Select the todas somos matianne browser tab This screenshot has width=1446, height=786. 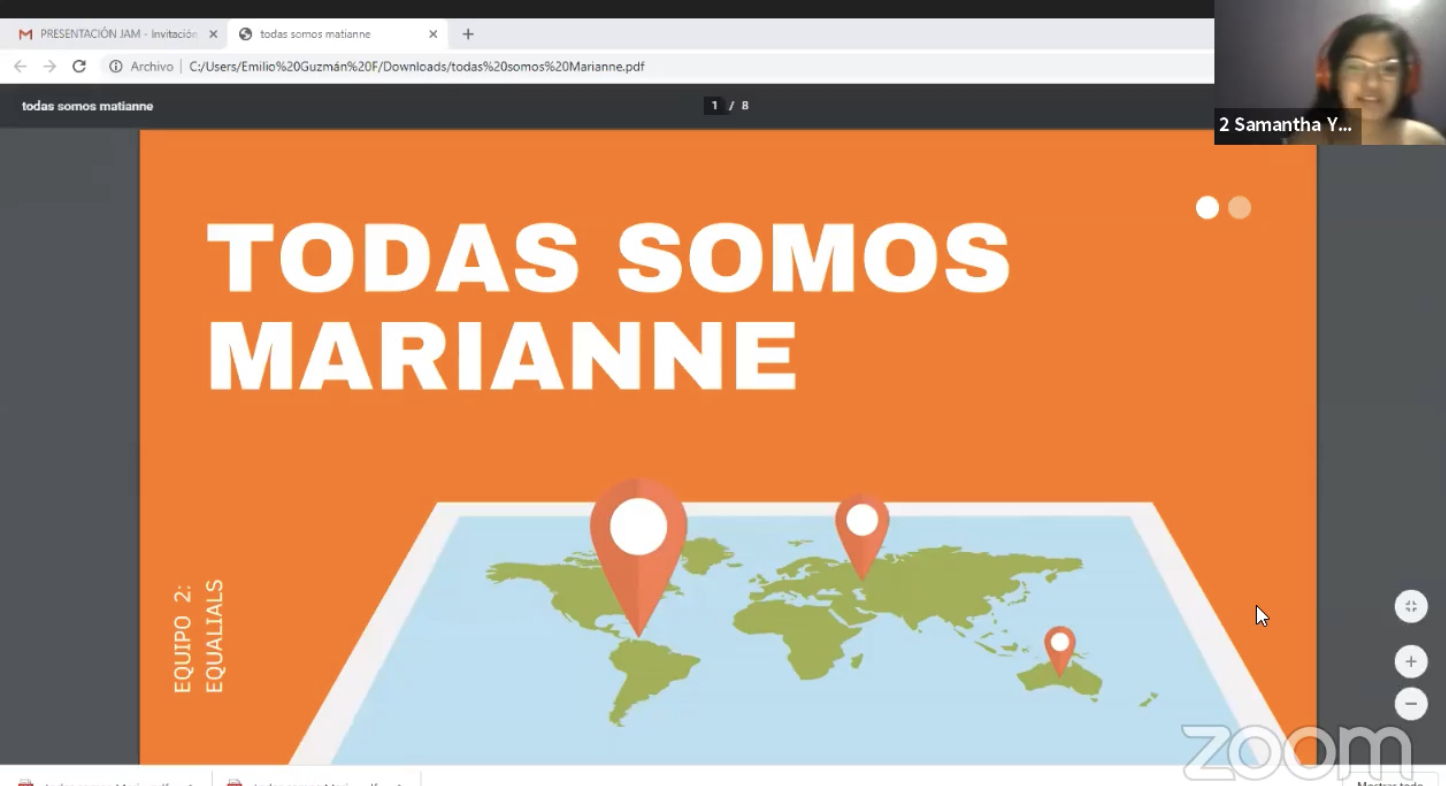(x=337, y=34)
